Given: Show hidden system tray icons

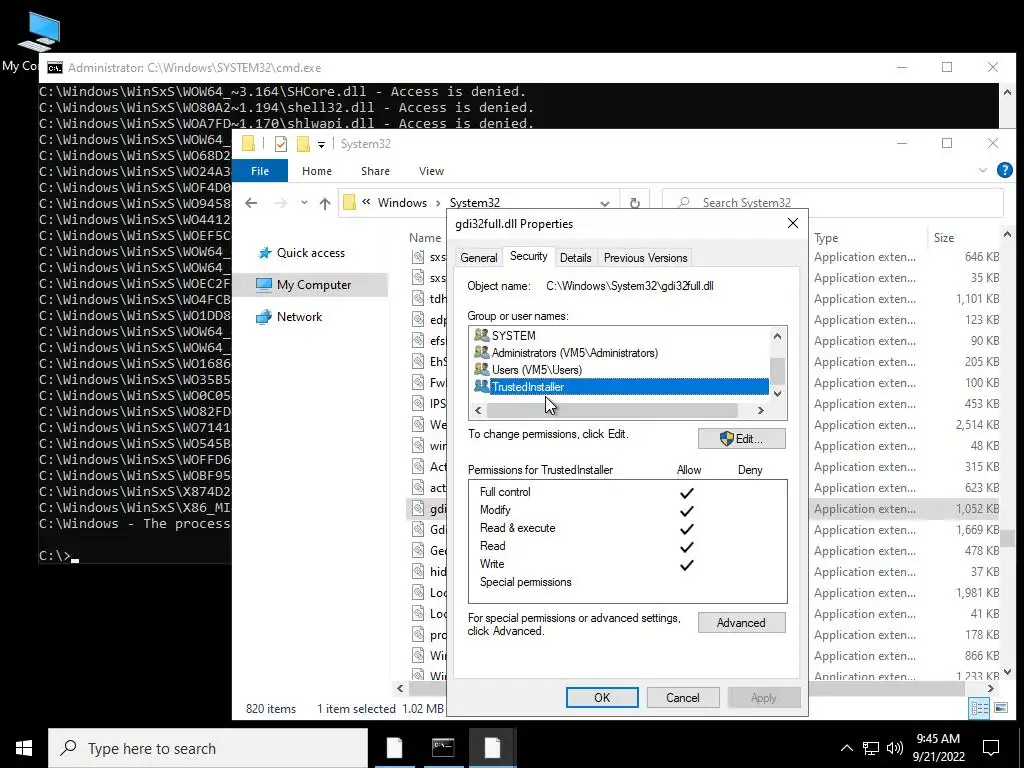Looking at the screenshot, I should point(846,748).
